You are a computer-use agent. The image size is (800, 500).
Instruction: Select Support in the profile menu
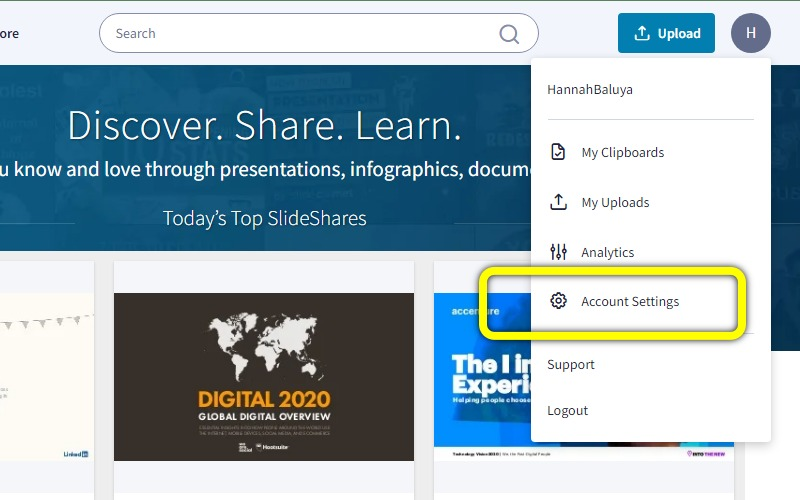coord(570,364)
